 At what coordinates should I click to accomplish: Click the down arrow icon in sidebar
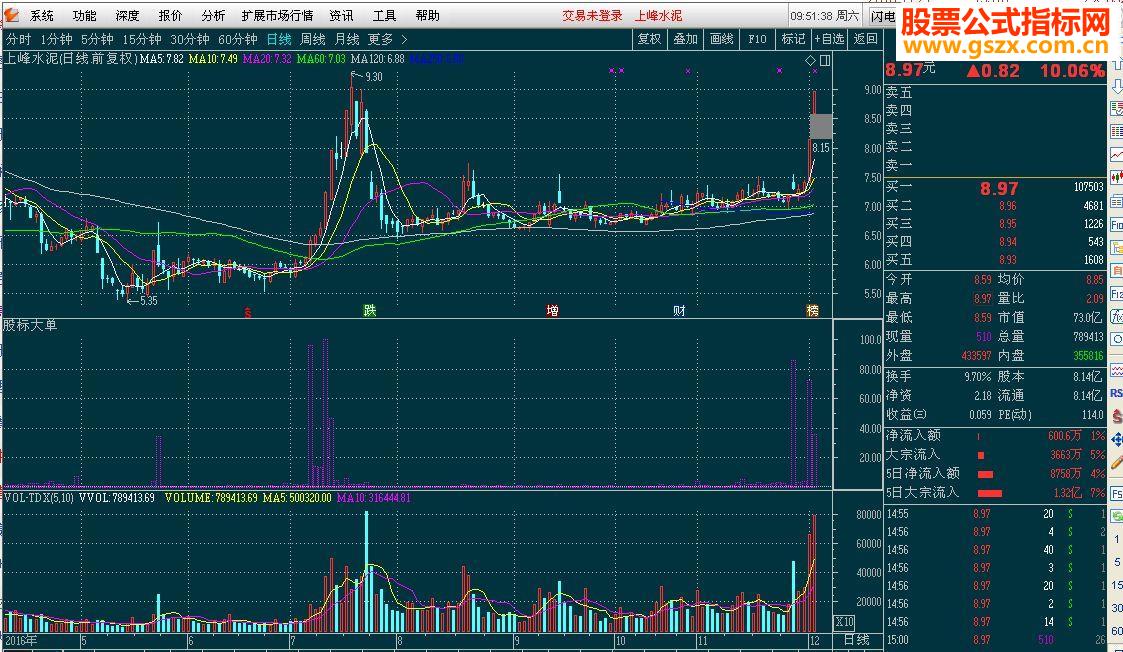tap(1116, 87)
